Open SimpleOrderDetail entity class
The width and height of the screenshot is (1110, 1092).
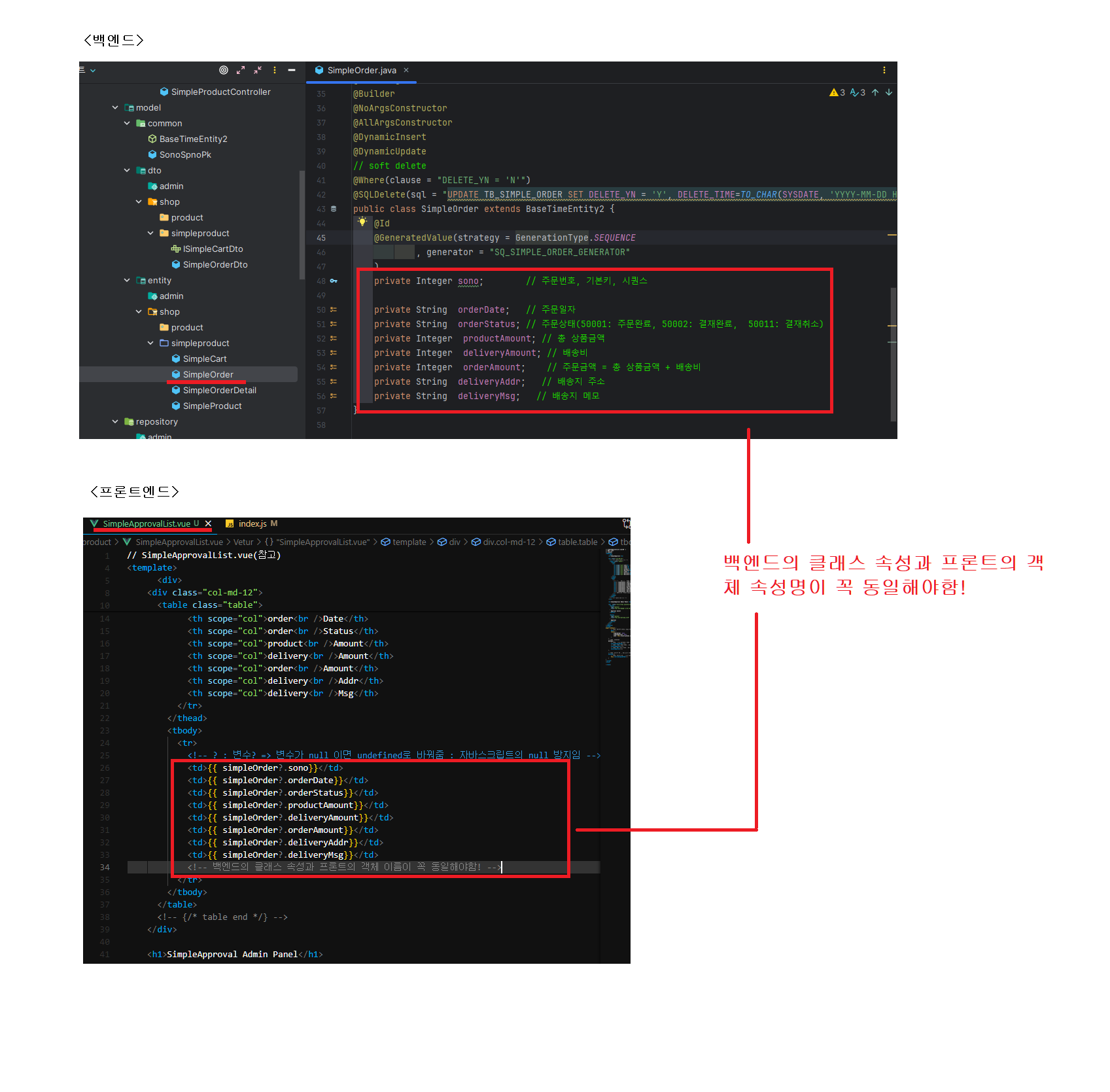(214, 390)
